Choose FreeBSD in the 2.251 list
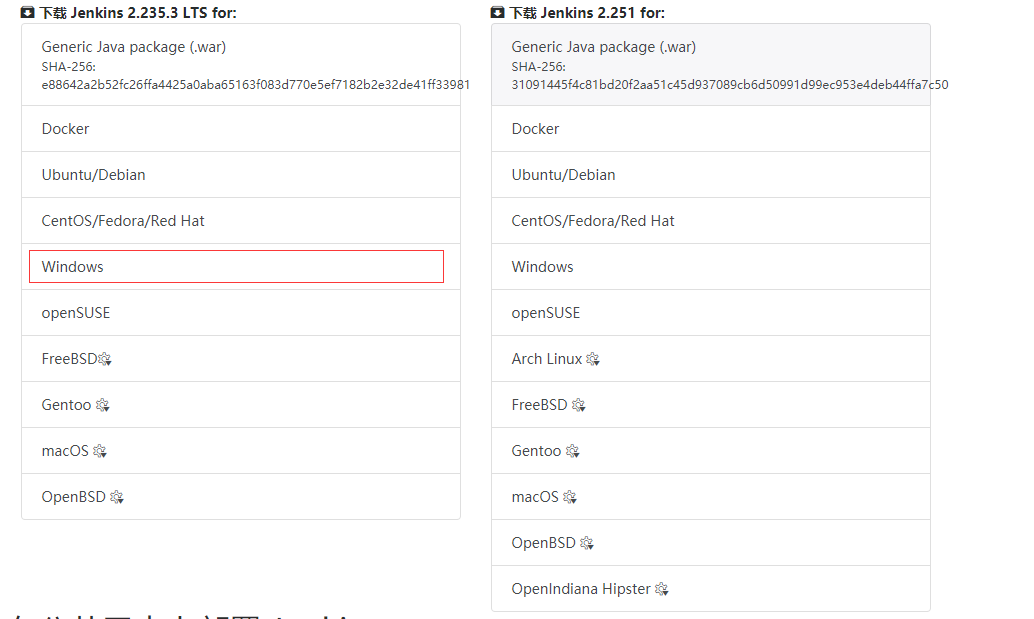 click(711, 405)
